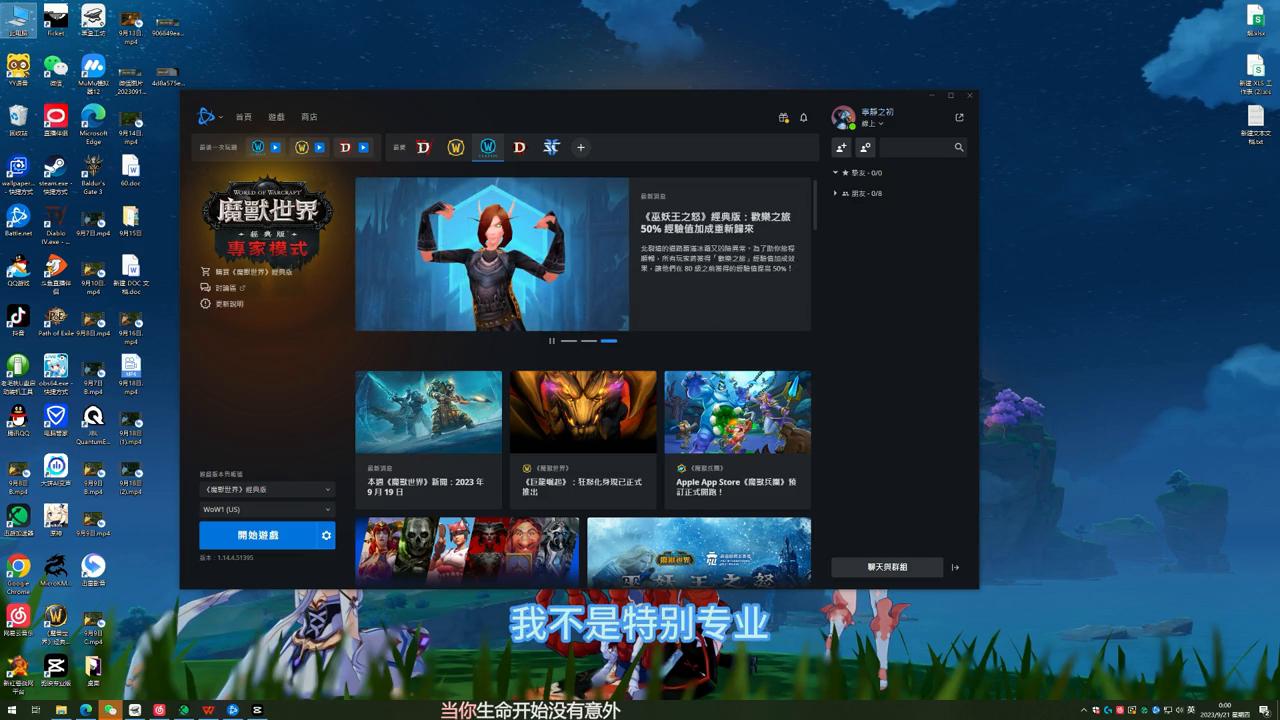The height and width of the screenshot is (720, 1280).
Task: Open the 更新說明 patch notes link
Action: [x=222, y=304]
